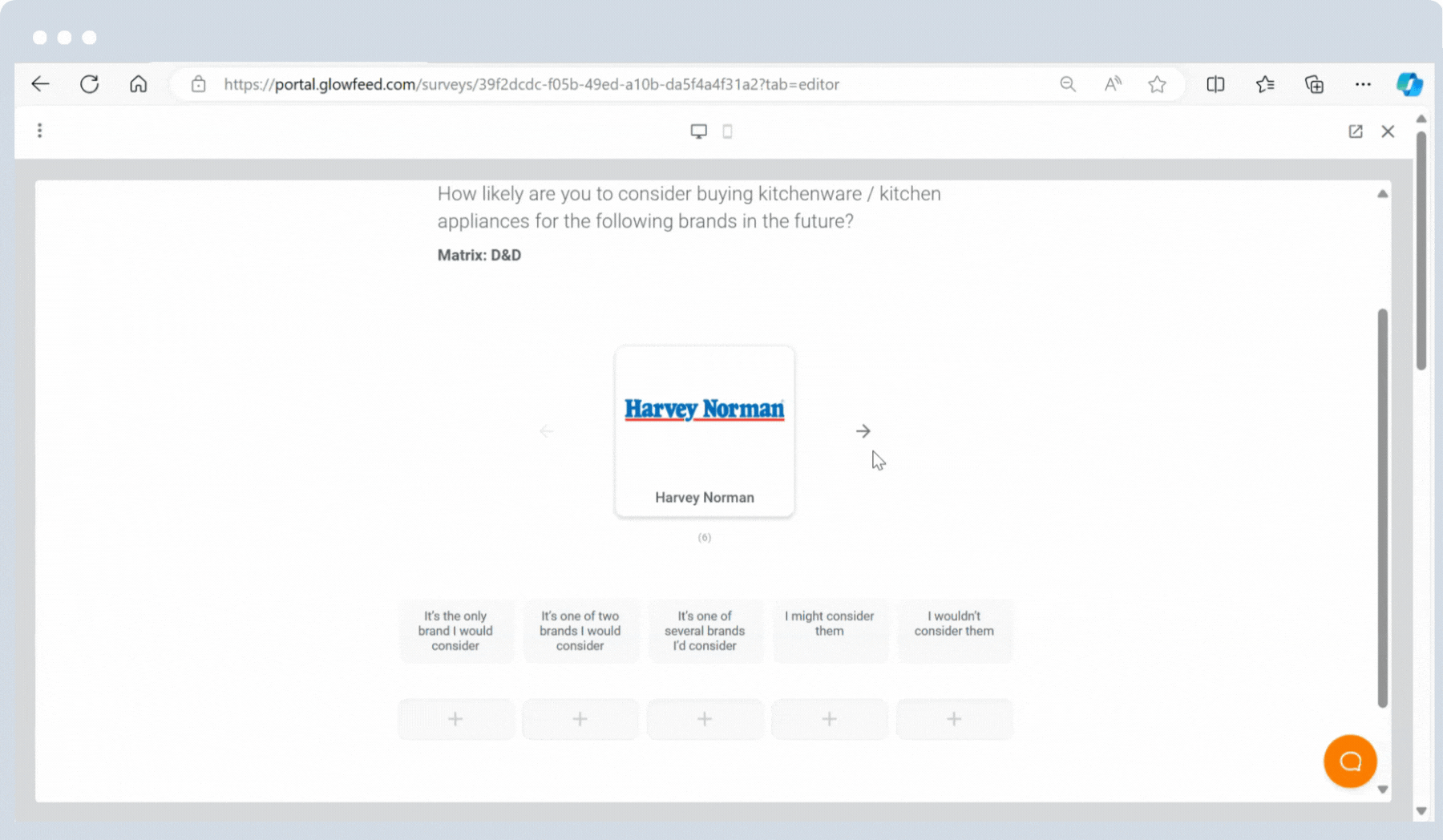Click the survey scrollbar down arrow

tap(1382, 790)
